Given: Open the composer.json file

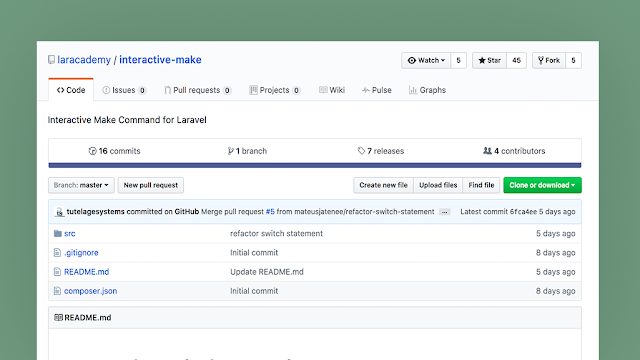Looking at the screenshot, I should click(91, 291).
